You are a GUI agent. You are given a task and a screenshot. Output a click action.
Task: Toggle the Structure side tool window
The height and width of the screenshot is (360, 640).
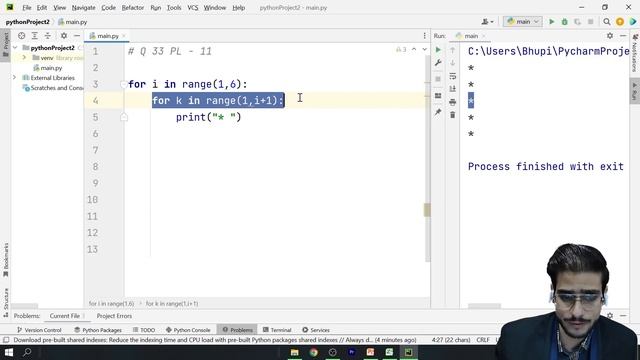[x=6, y=302]
